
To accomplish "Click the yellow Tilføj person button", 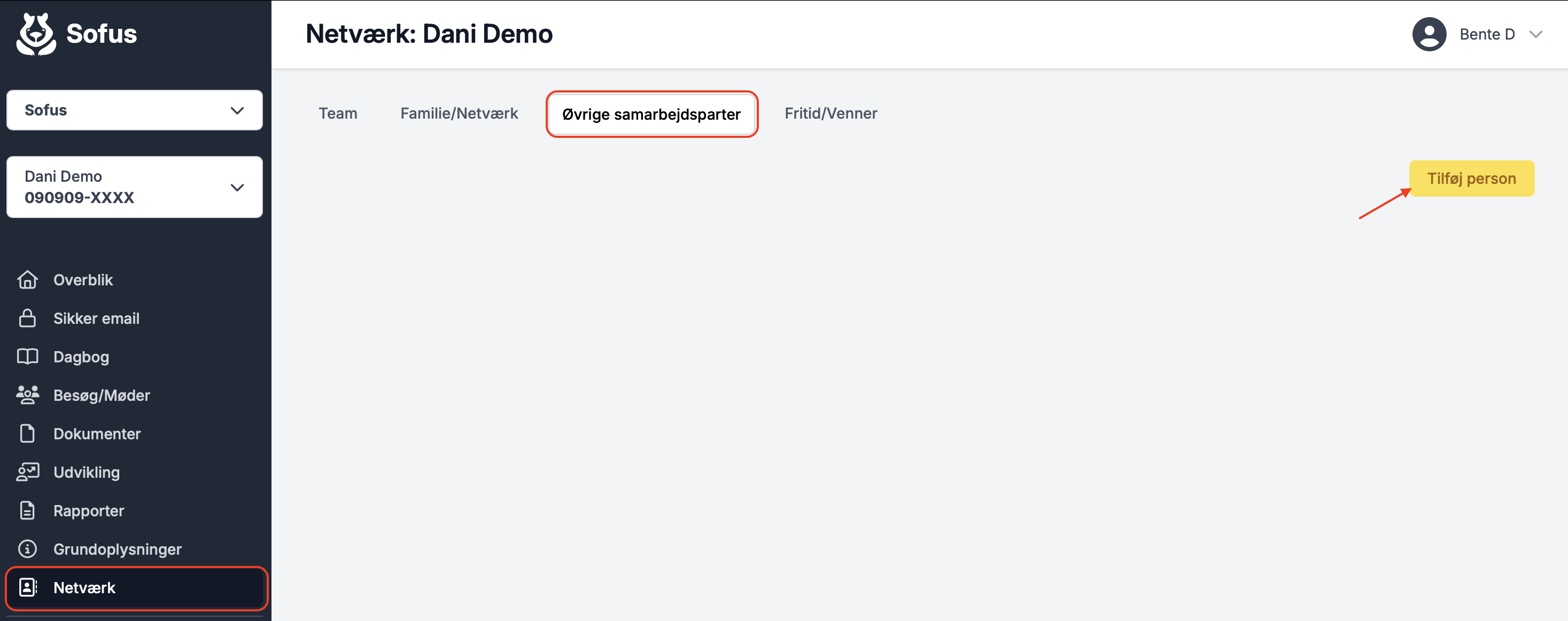I will [x=1471, y=178].
